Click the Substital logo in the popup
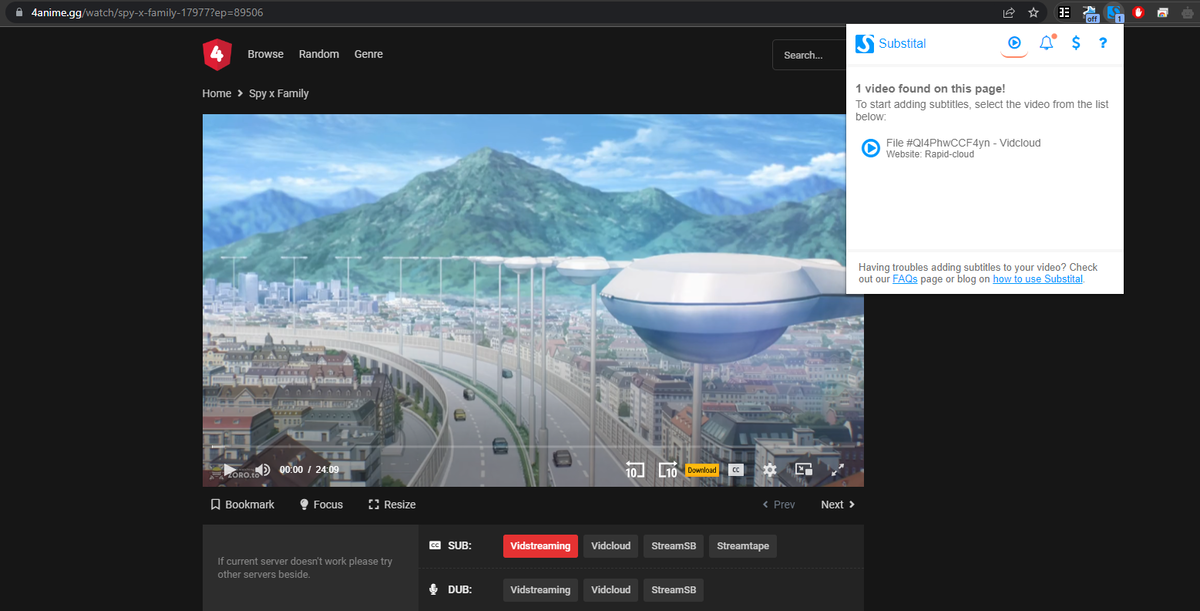Screen dimensions: 1200x611 point(891,44)
